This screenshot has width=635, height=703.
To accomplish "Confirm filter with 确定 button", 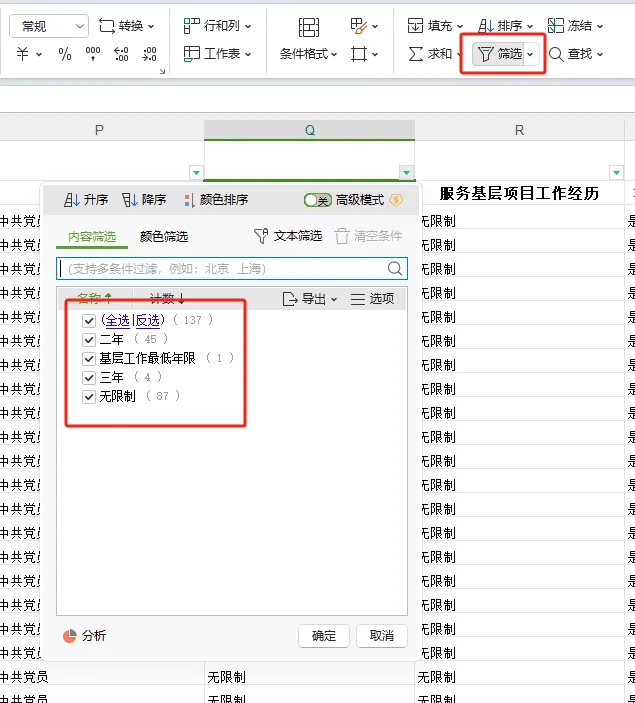I will point(324,636).
